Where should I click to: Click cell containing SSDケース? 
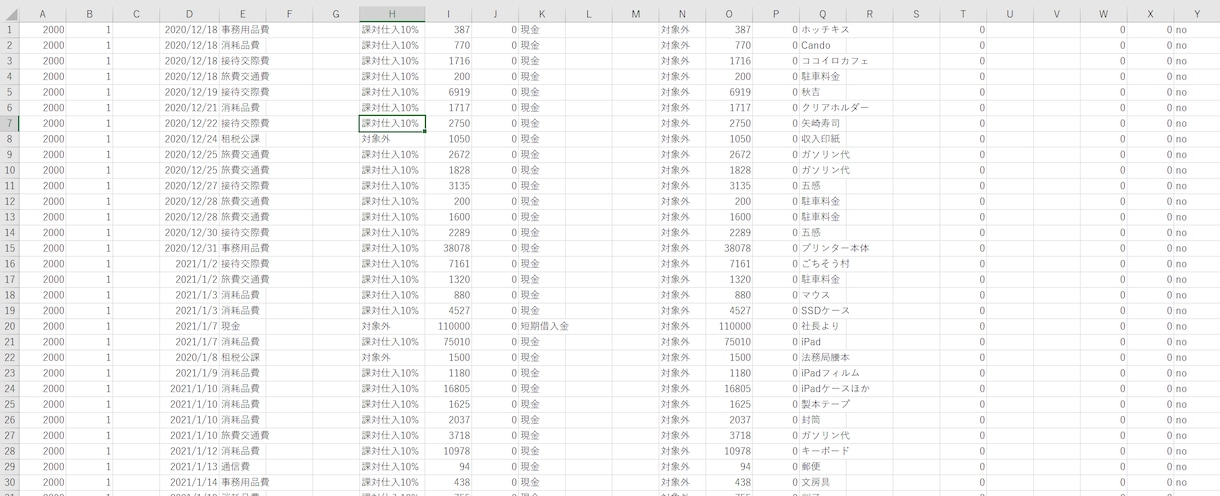(825, 311)
